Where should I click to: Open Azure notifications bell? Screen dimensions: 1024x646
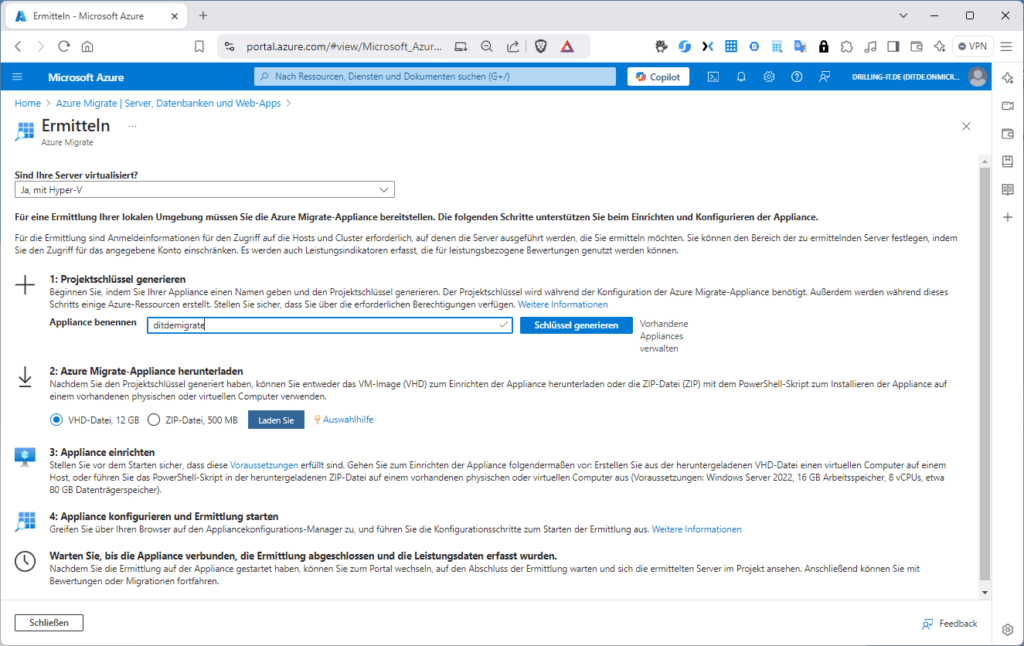click(x=741, y=77)
